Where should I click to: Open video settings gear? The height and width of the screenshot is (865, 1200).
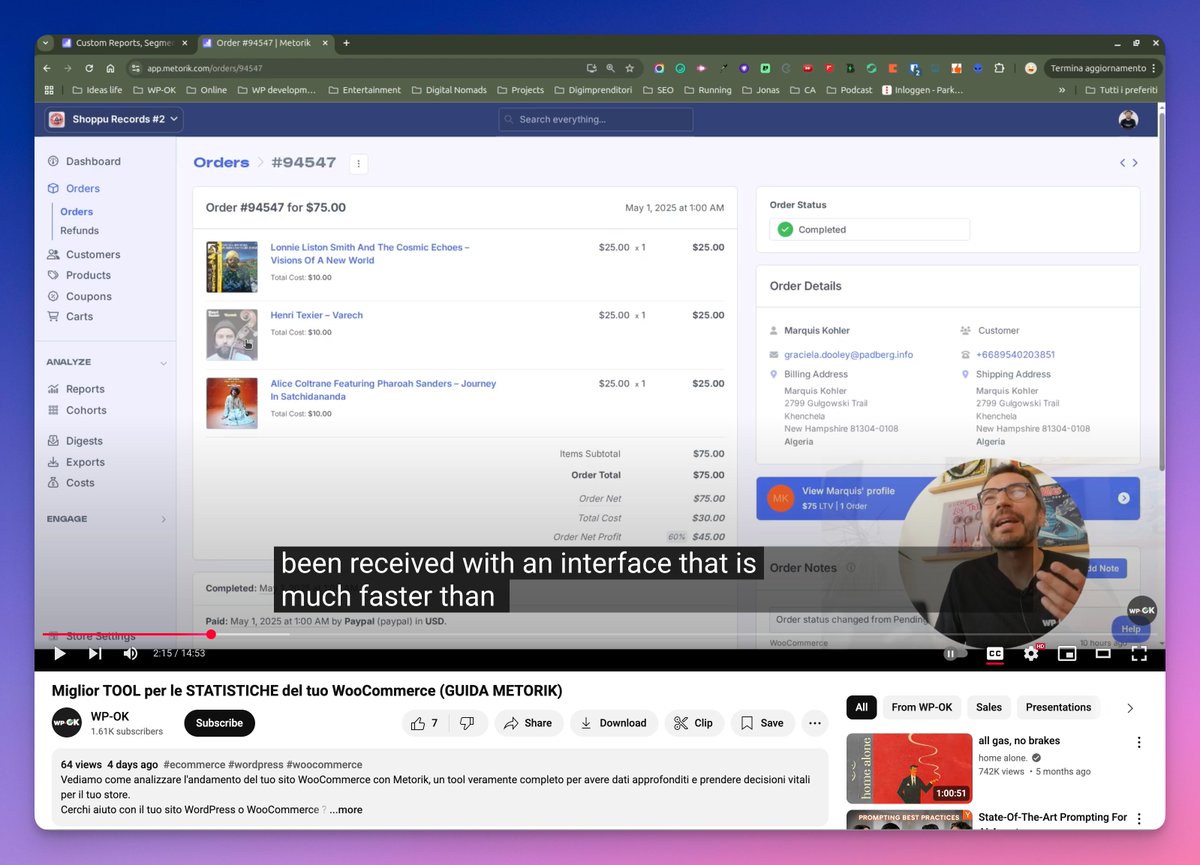(1031, 654)
